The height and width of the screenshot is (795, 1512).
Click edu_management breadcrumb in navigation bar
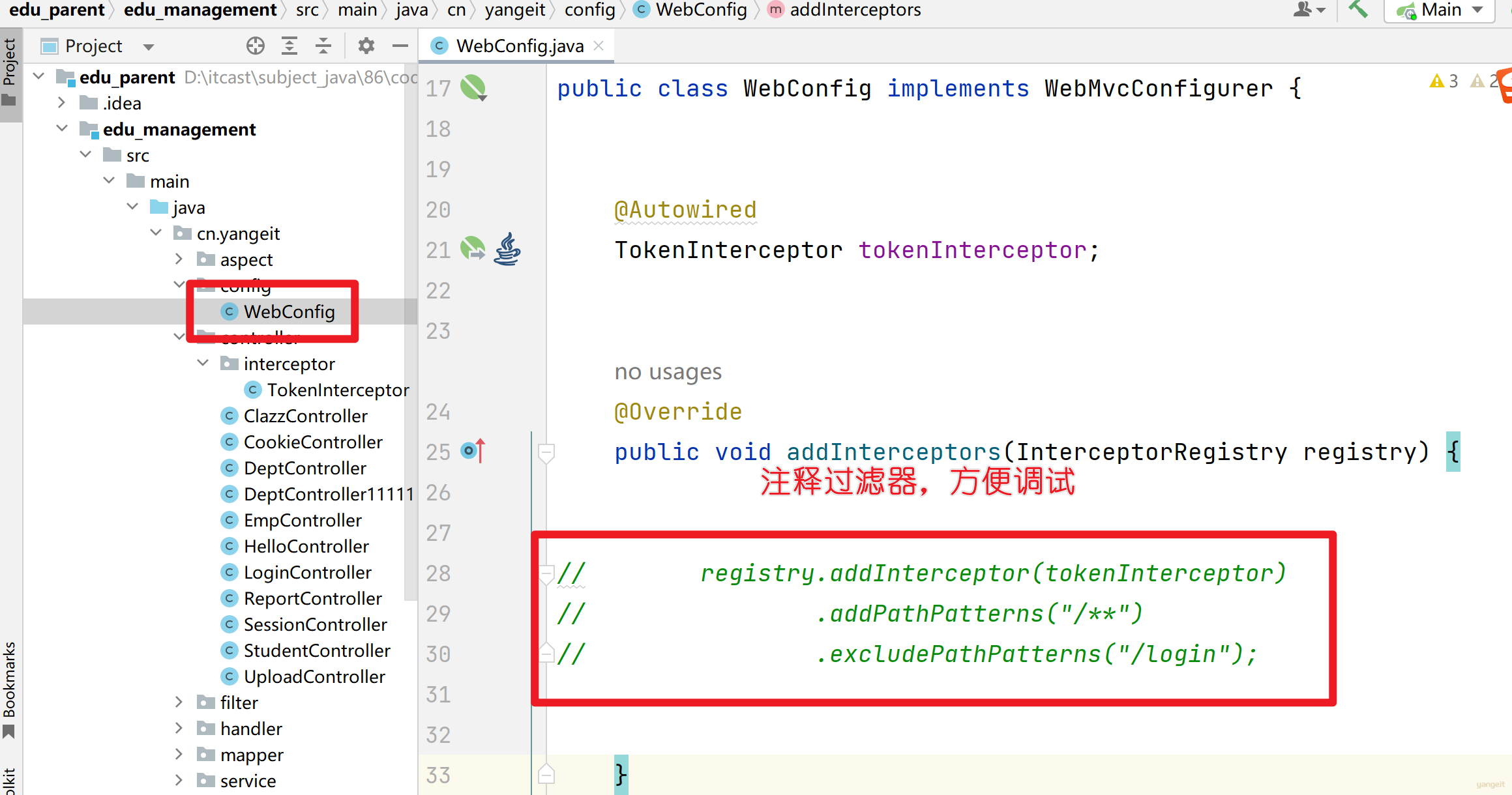[200, 10]
